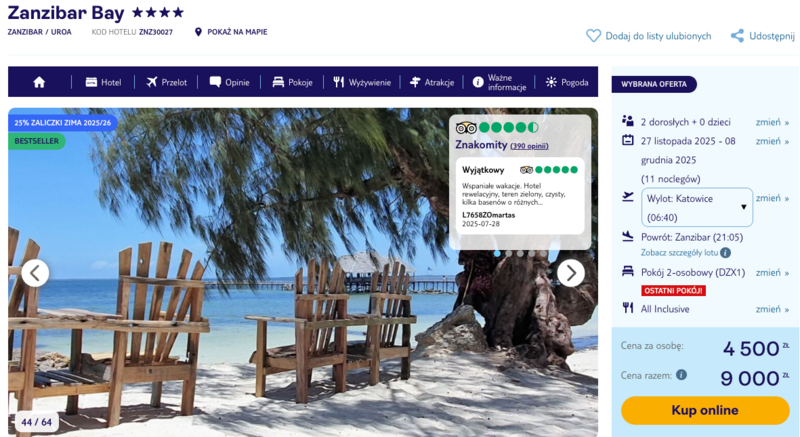Show next photo with right arrow
The height and width of the screenshot is (437, 800).
(x=570, y=273)
